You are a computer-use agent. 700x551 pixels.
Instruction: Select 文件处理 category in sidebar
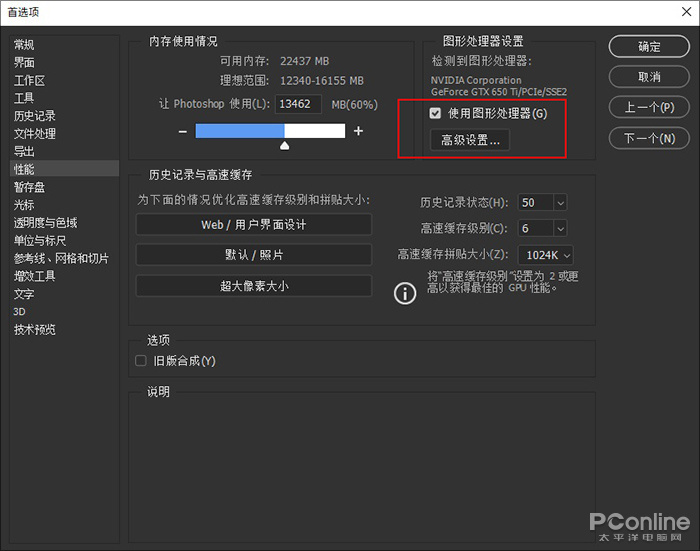click(x=35, y=134)
